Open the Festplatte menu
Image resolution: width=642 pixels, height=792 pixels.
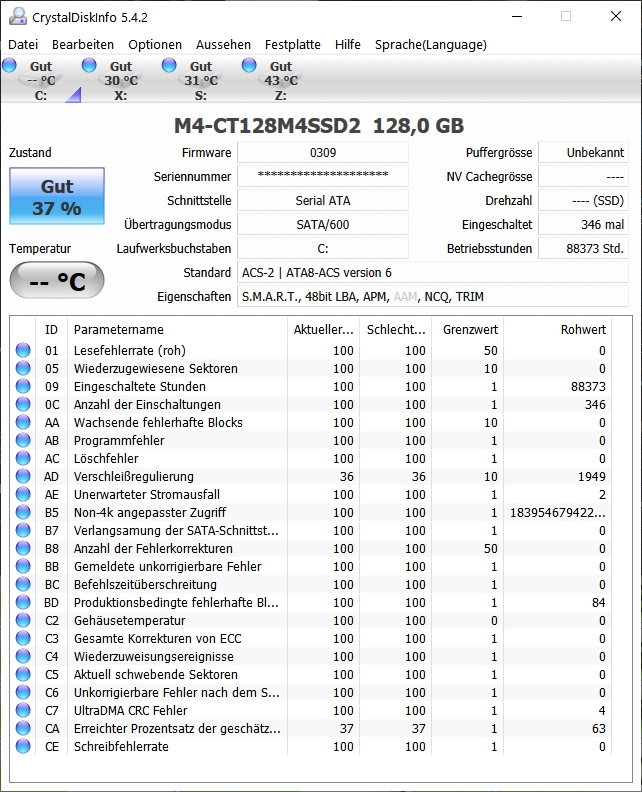[x=293, y=44]
